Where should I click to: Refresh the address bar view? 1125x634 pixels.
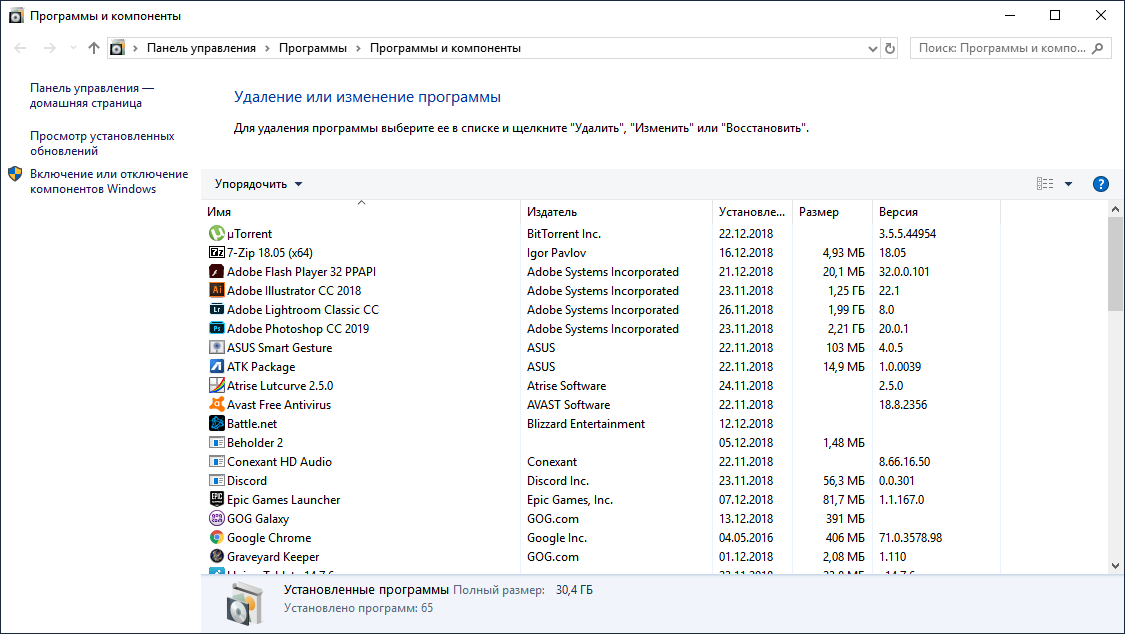(x=890, y=48)
